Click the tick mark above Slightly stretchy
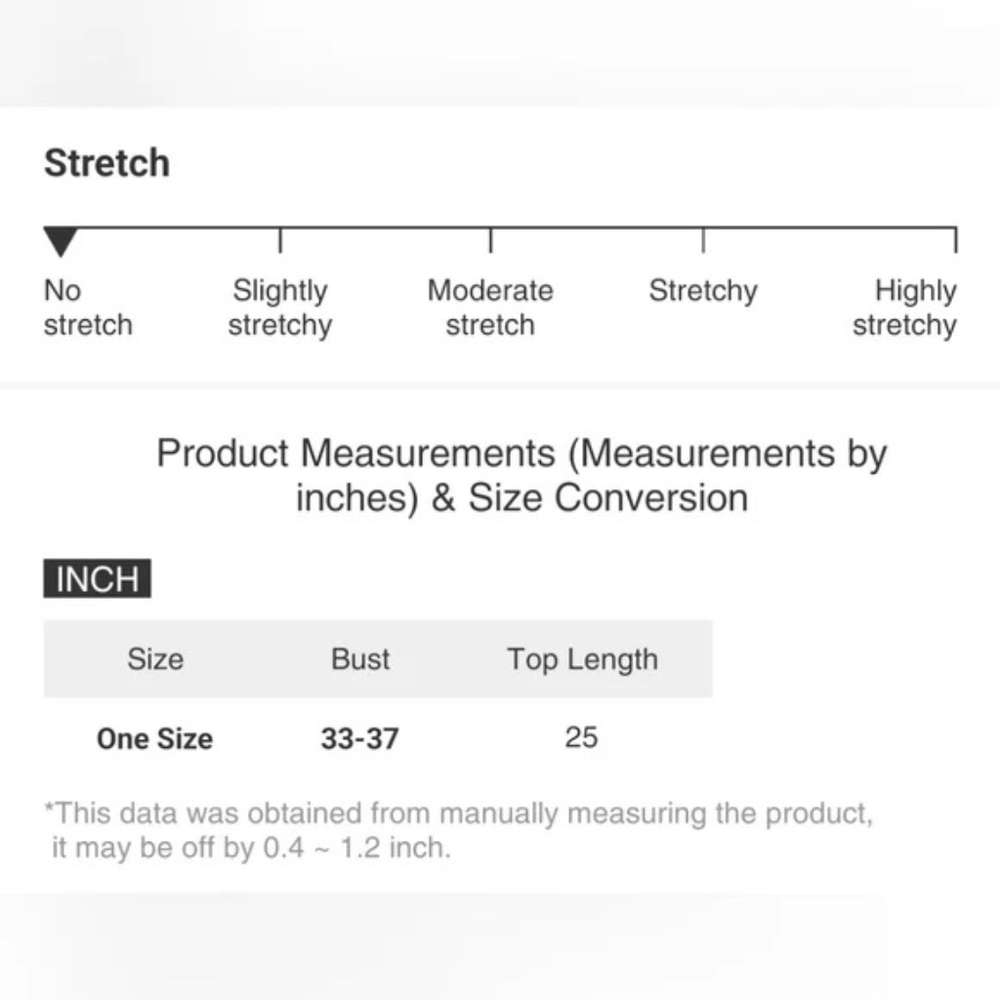This screenshot has height=1000, width=1000. coord(280,240)
